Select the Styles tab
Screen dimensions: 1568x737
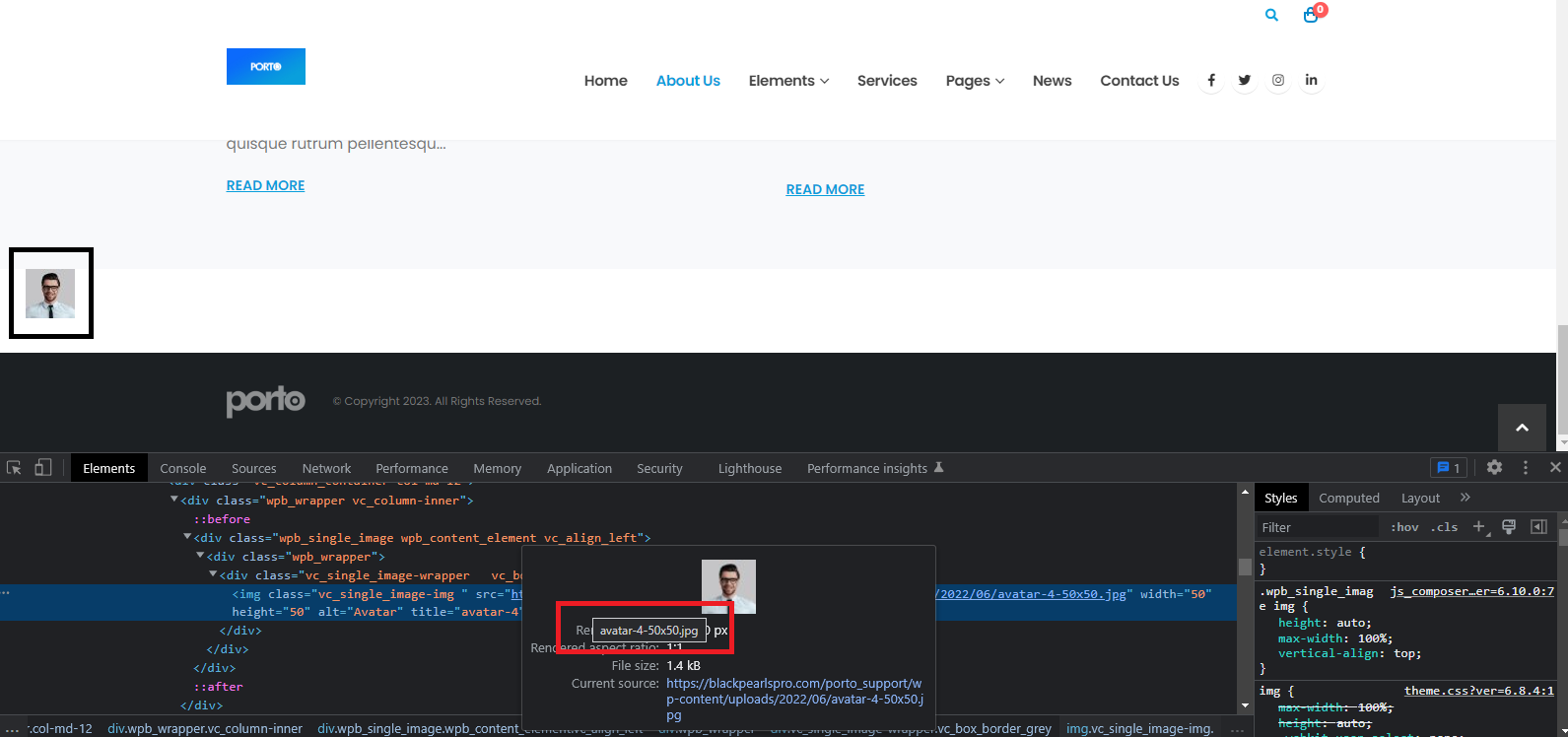tap(1281, 498)
